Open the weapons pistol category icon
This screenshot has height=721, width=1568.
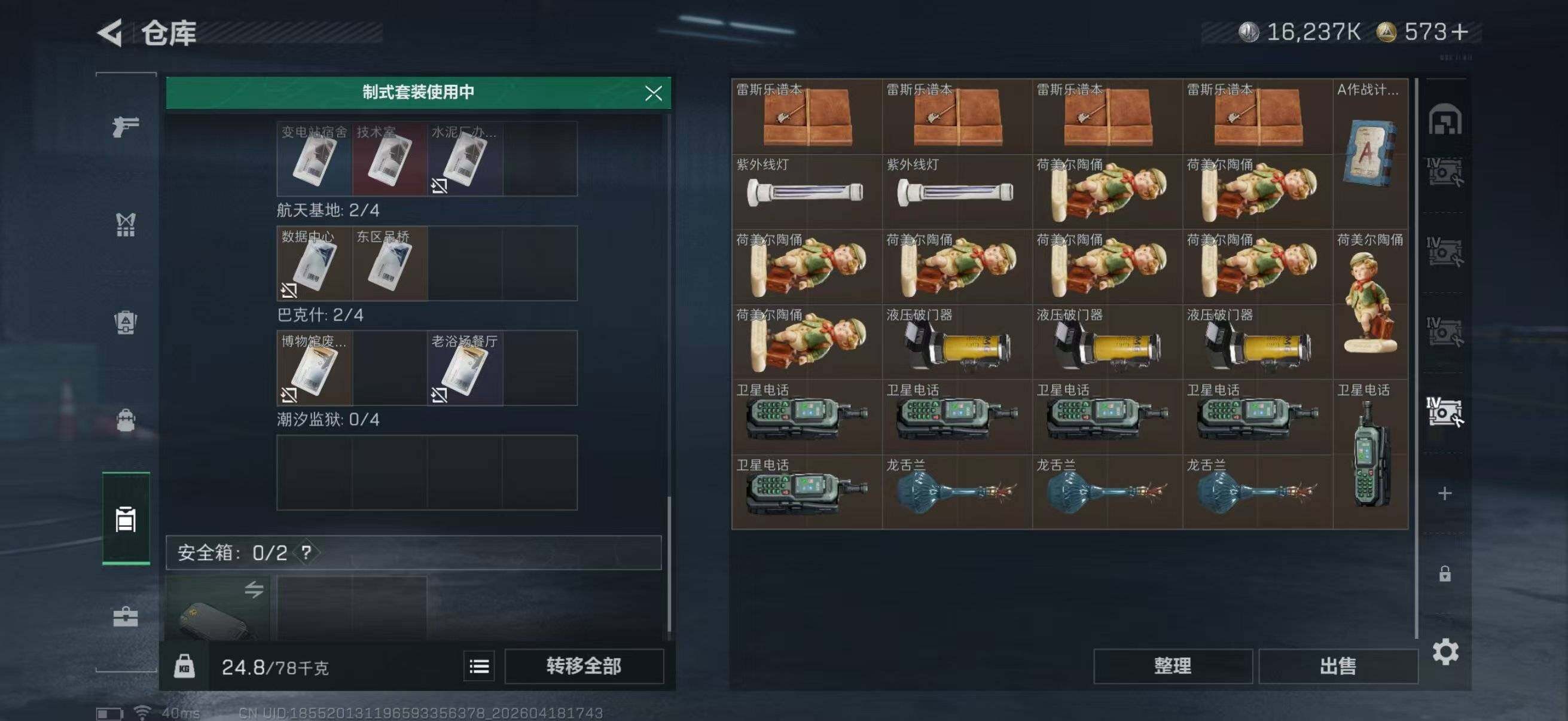[126, 127]
